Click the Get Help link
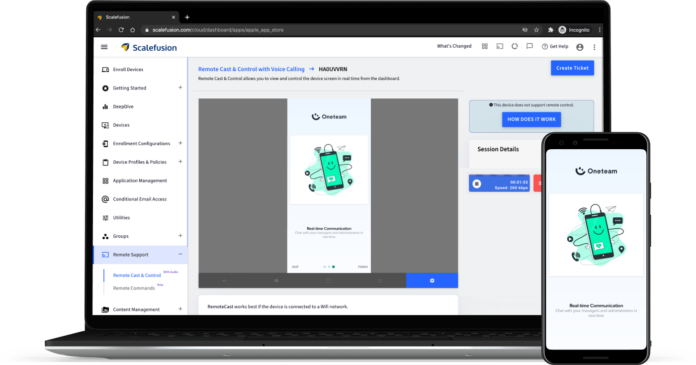696x365 pixels. [x=555, y=46]
